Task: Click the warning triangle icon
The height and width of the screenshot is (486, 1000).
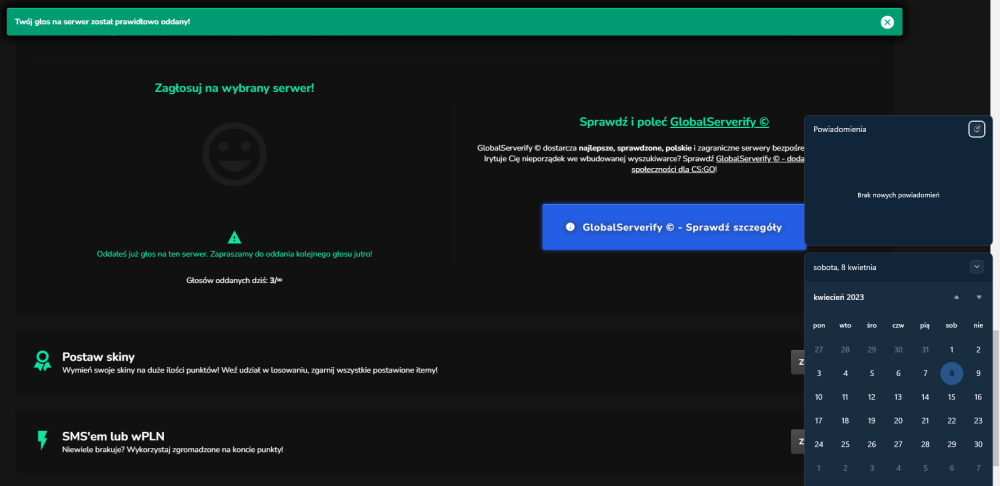Action: coord(235,237)
